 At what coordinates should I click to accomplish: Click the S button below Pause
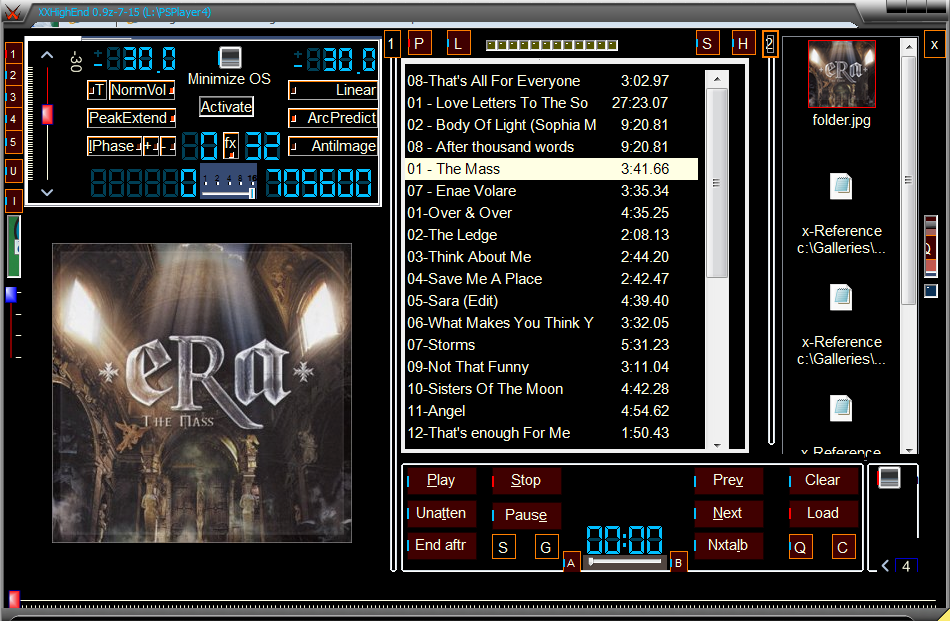[x=503, y=547]
